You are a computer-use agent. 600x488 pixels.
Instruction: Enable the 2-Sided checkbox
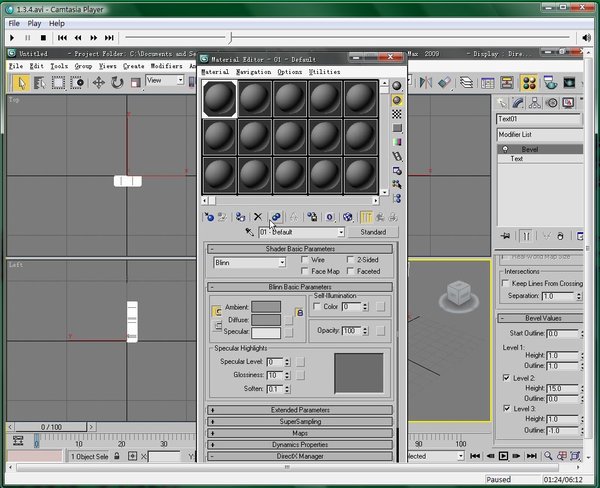pos(350,260)
